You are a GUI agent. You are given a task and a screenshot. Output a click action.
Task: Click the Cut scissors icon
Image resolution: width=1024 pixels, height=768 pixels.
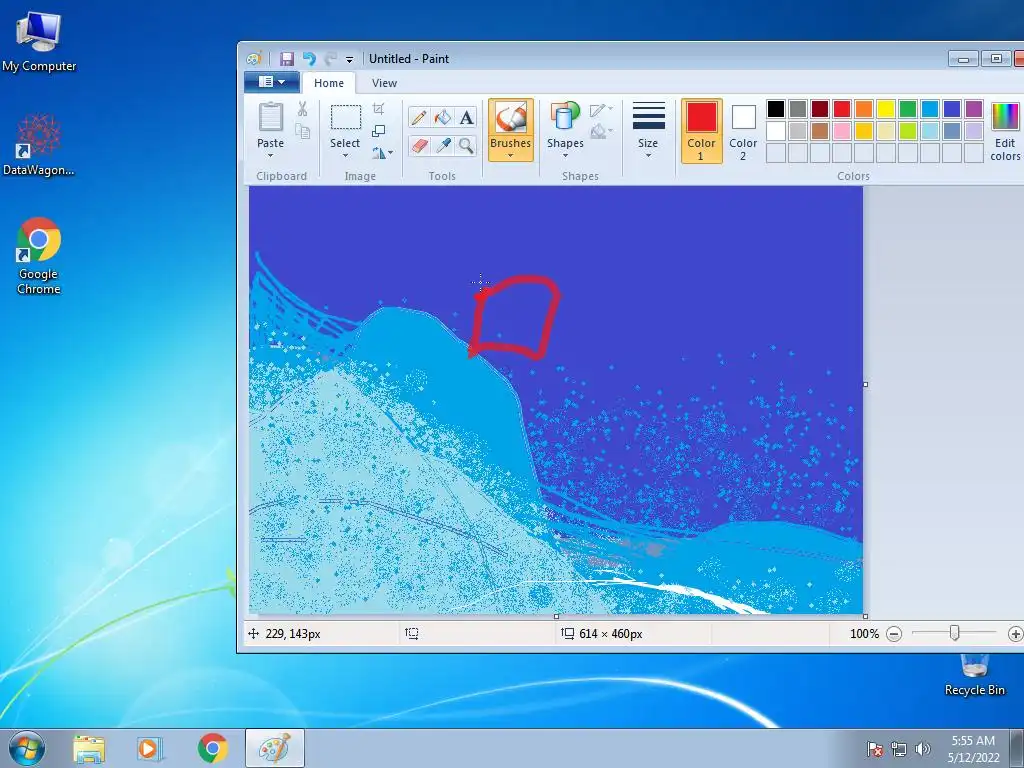click(302, 109)
